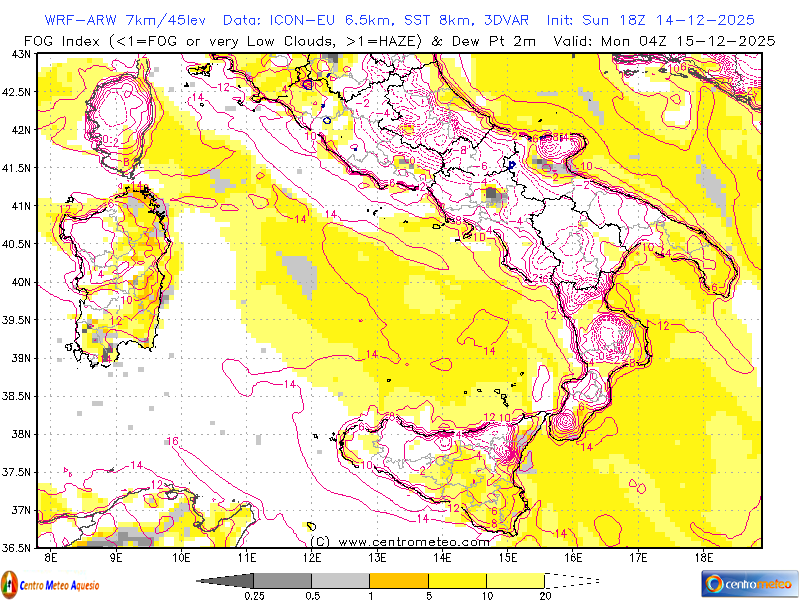800x600 pixels.
Task: Click the 36.5N latitude axis label
Action: pos(17,548)
